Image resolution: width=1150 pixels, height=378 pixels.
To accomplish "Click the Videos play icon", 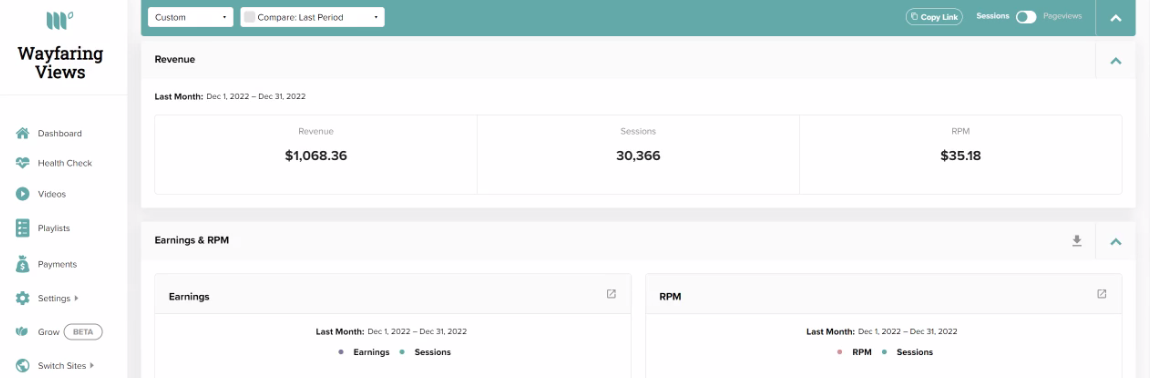I will click(23, 194).
